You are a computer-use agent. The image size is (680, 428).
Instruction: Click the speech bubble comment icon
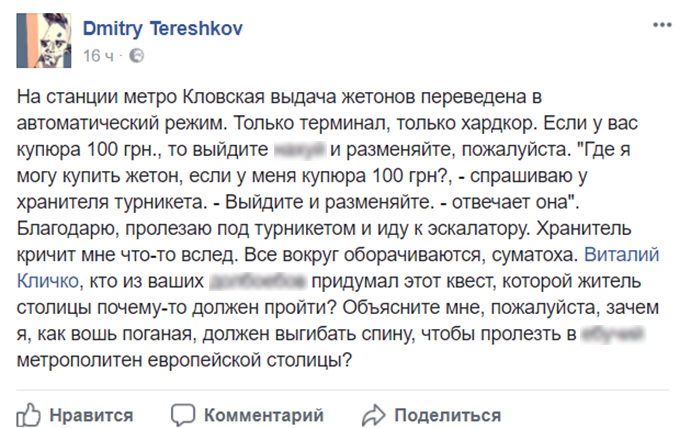[x=183, y=415]
